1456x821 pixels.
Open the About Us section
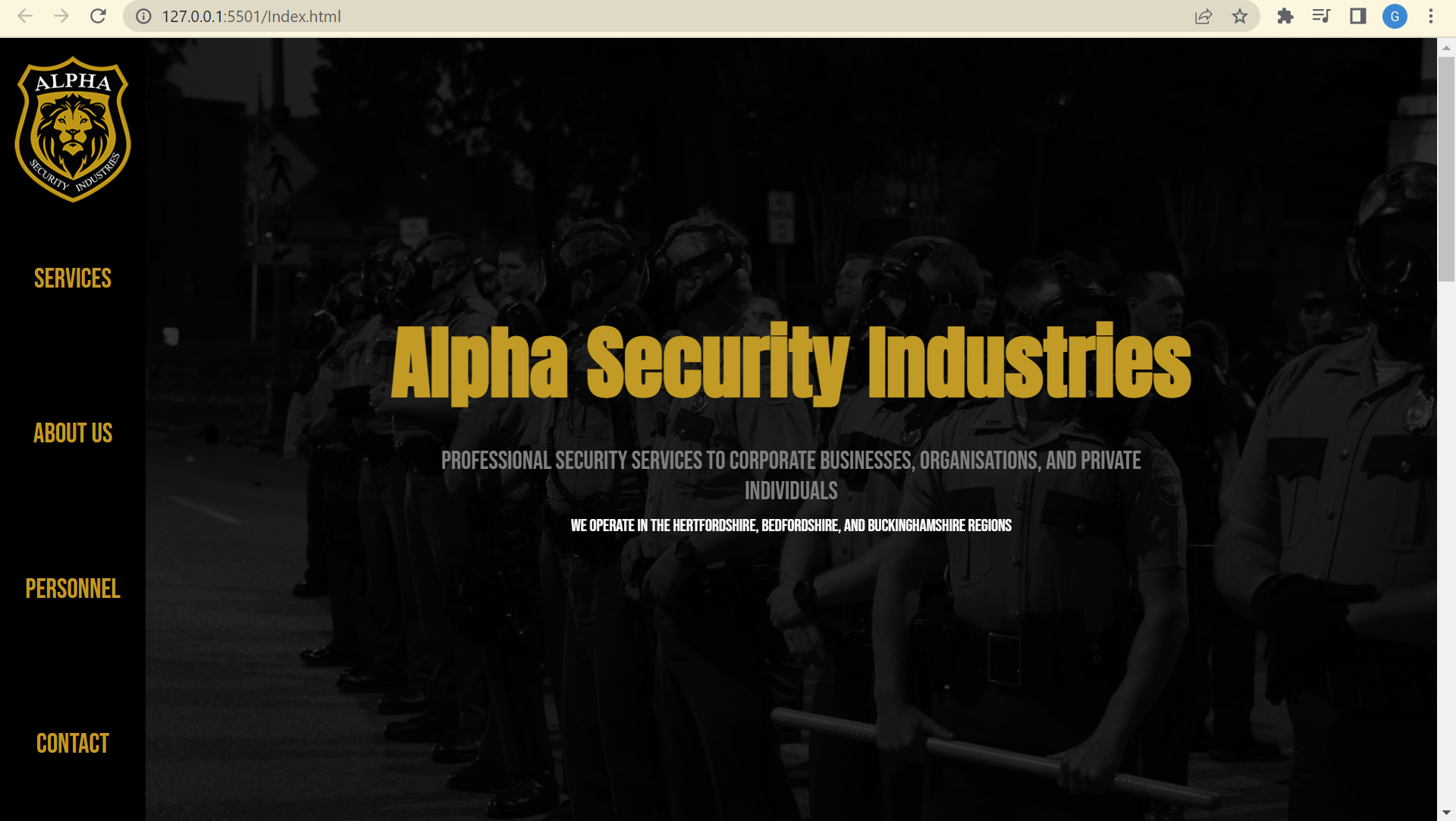pyautogui.click(x=73, y=433)
